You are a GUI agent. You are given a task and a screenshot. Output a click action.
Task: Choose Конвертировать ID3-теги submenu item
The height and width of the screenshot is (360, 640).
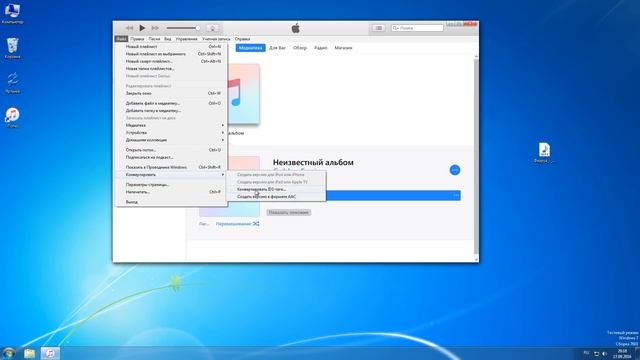[276, 189]
